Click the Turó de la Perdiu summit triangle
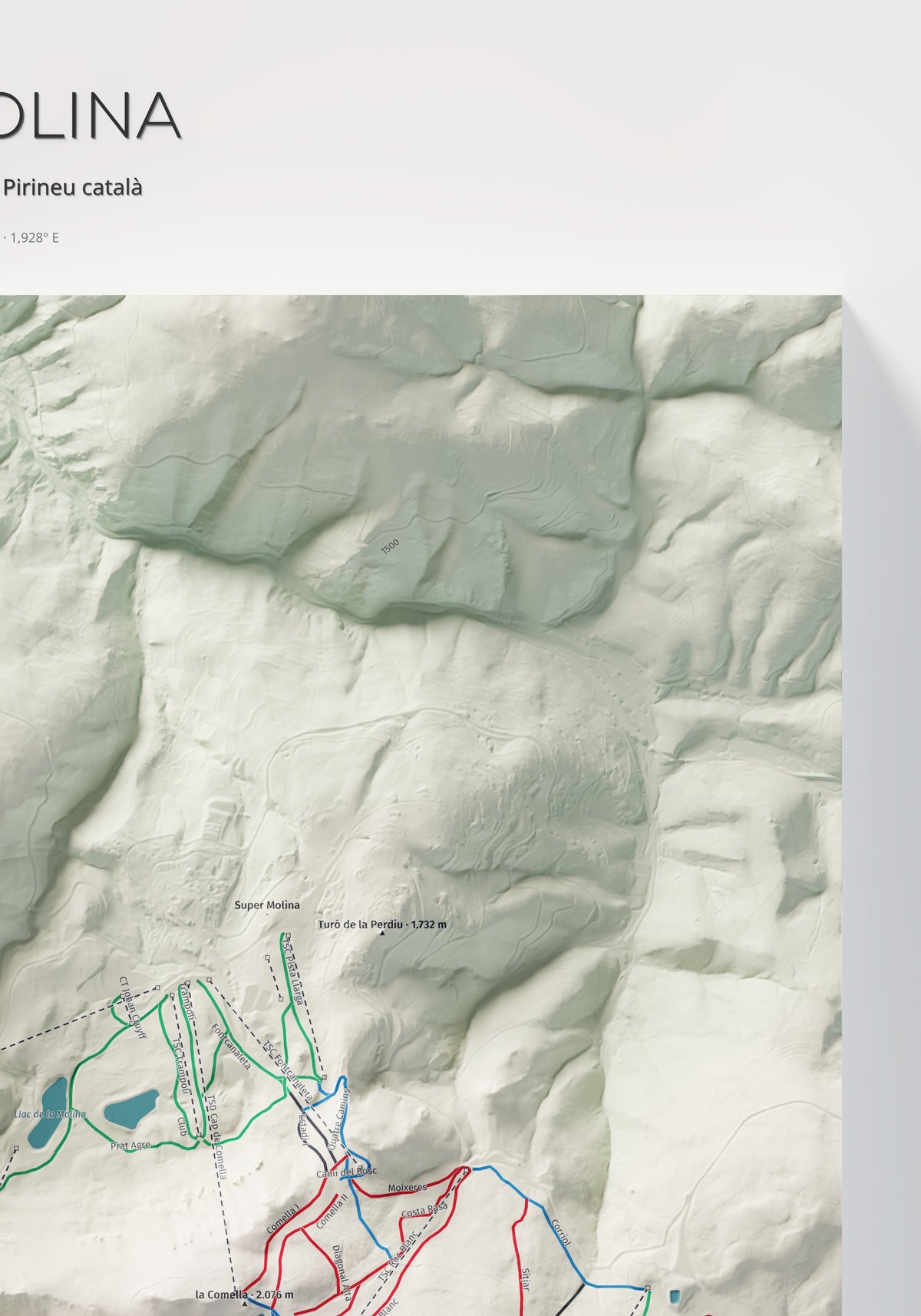The width and height of the screenshot is (921, 1316). pyautogui.click(x=382, y=934)
